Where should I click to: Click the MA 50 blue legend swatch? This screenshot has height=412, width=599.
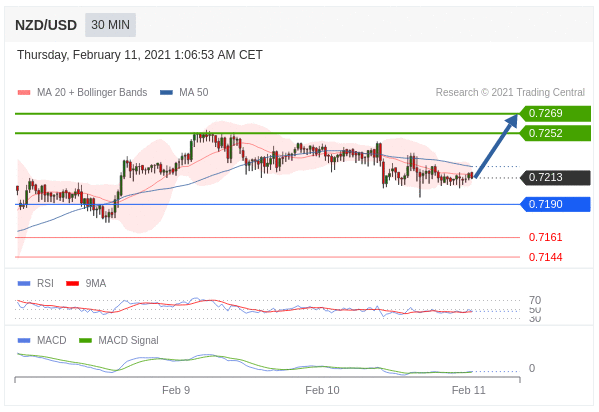tap(167, 92)
